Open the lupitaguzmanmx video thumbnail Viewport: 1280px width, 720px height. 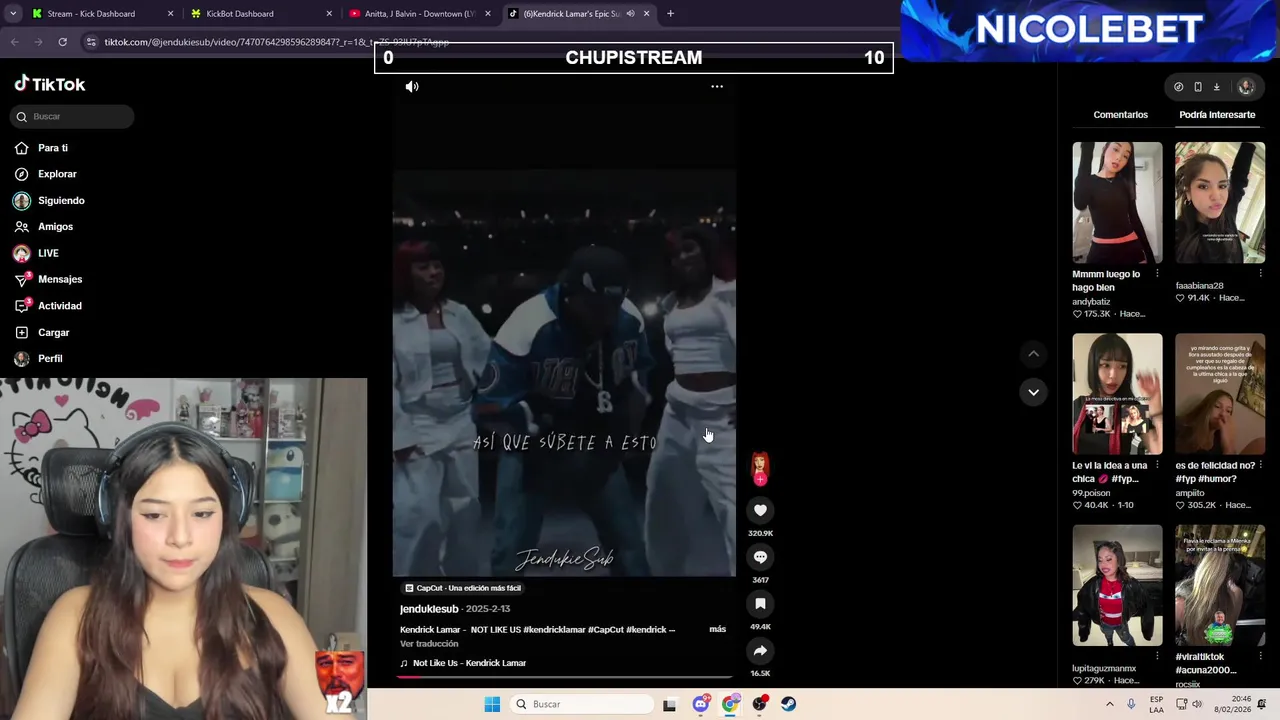(1117, 585)
